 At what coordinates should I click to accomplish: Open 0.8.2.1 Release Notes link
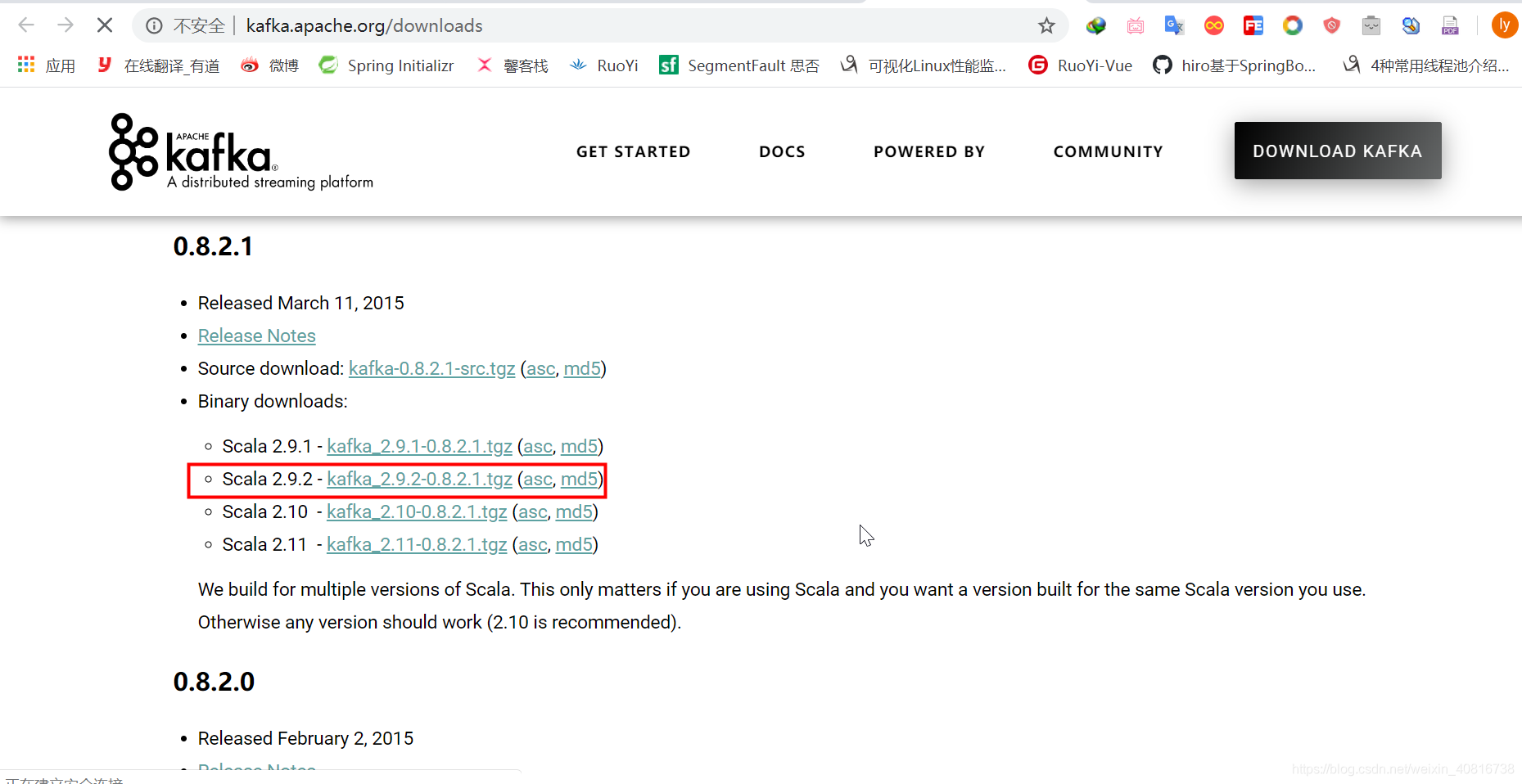pos(257,336)
